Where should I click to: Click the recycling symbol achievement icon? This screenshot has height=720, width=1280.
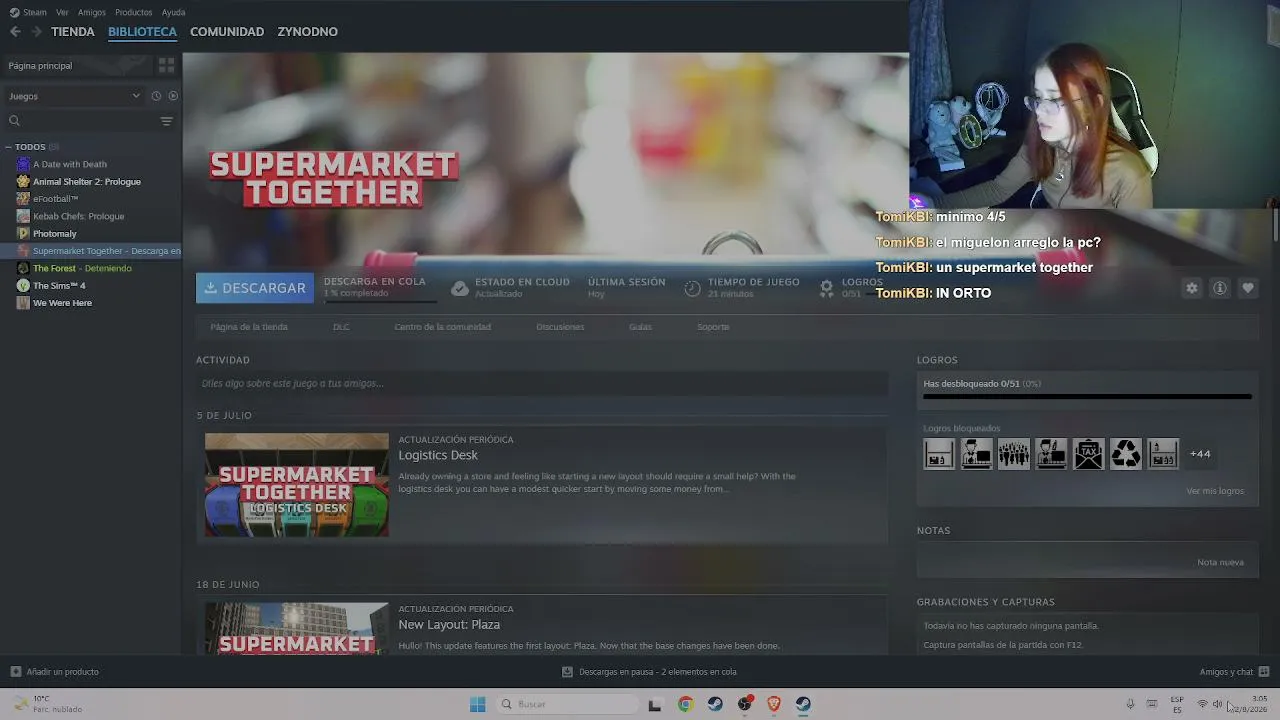pos(1126,454)
